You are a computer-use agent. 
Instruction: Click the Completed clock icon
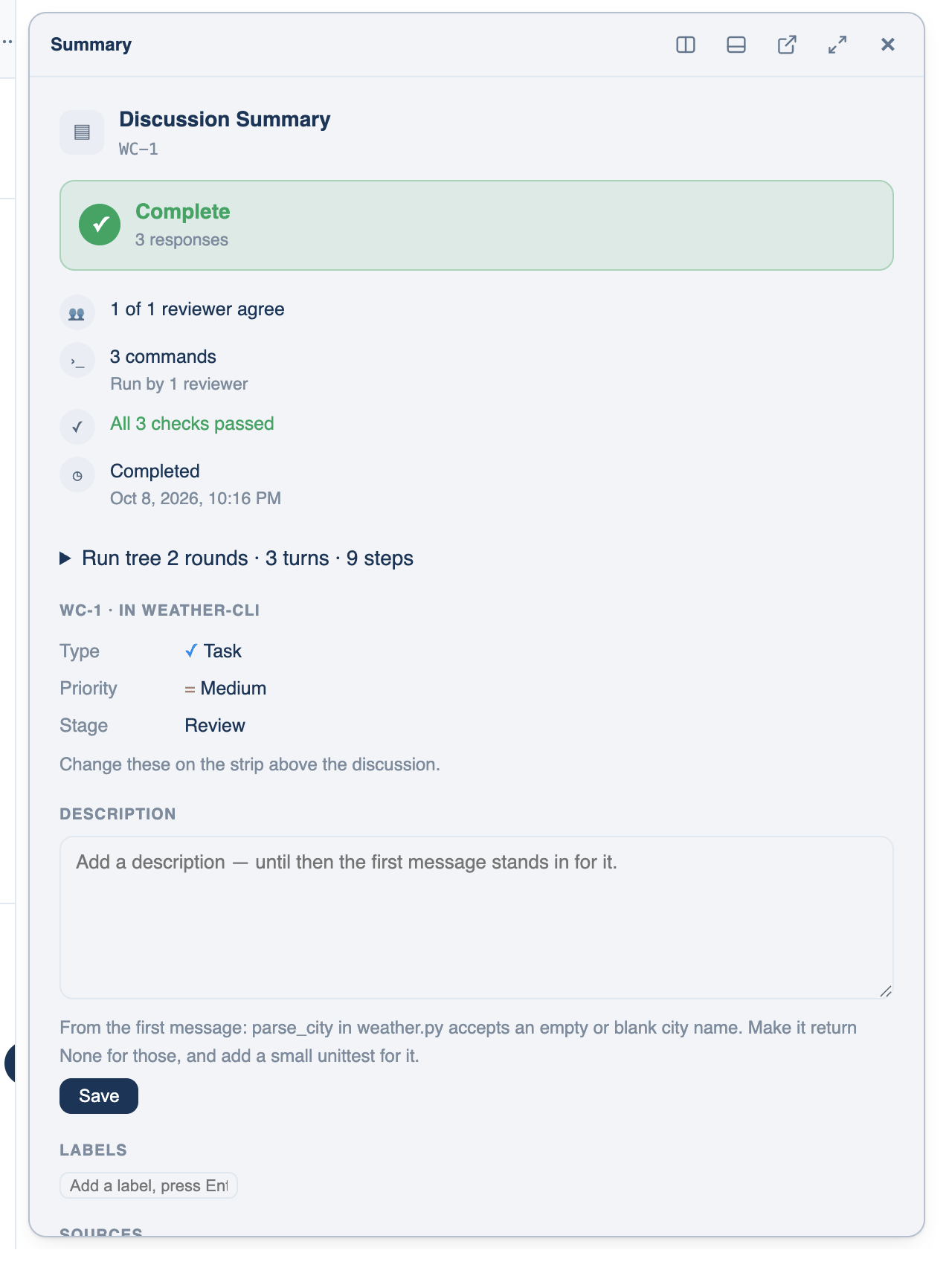click(x=77, y=475)
